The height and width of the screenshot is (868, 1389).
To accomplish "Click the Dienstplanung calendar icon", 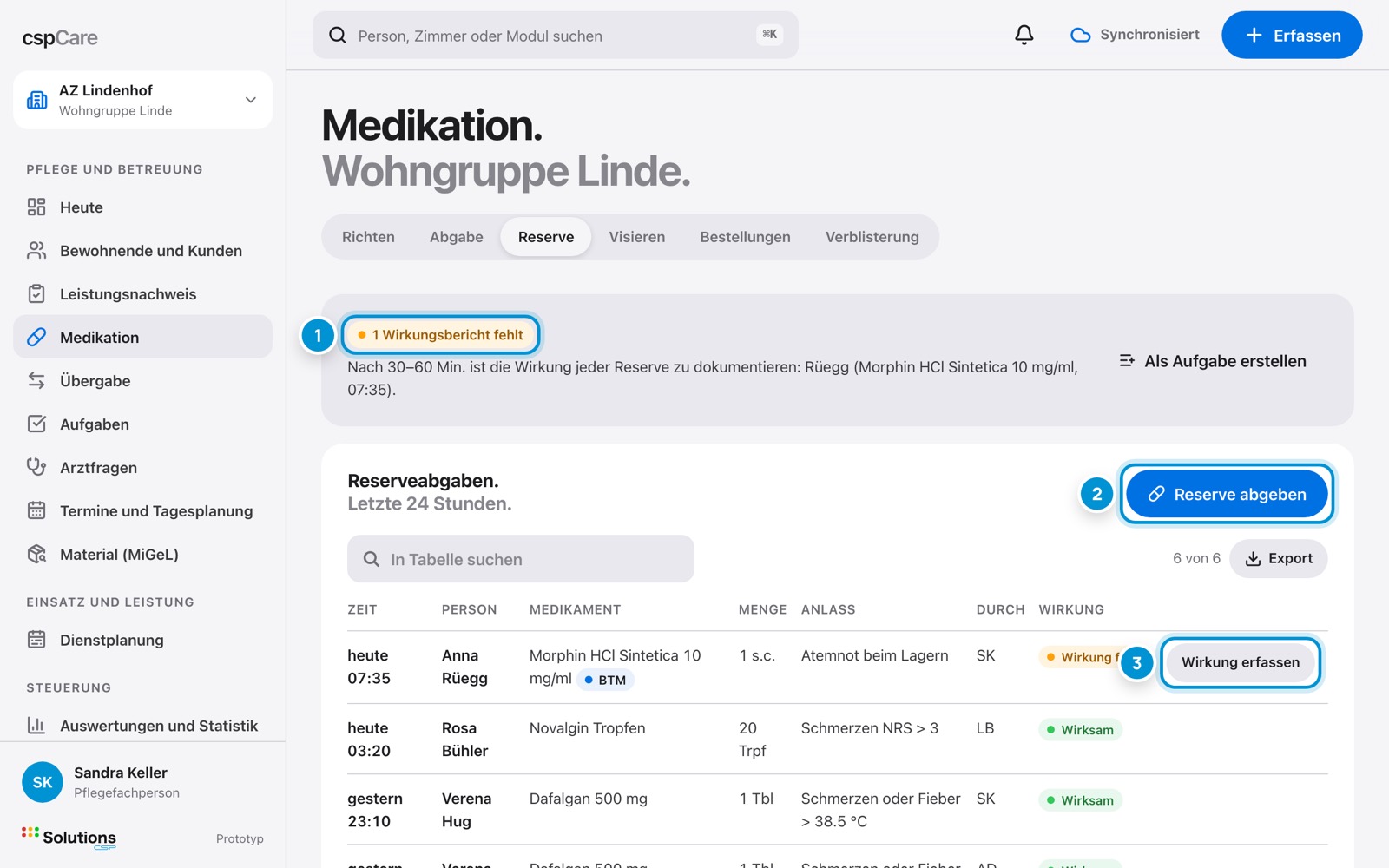I will 36,640.
